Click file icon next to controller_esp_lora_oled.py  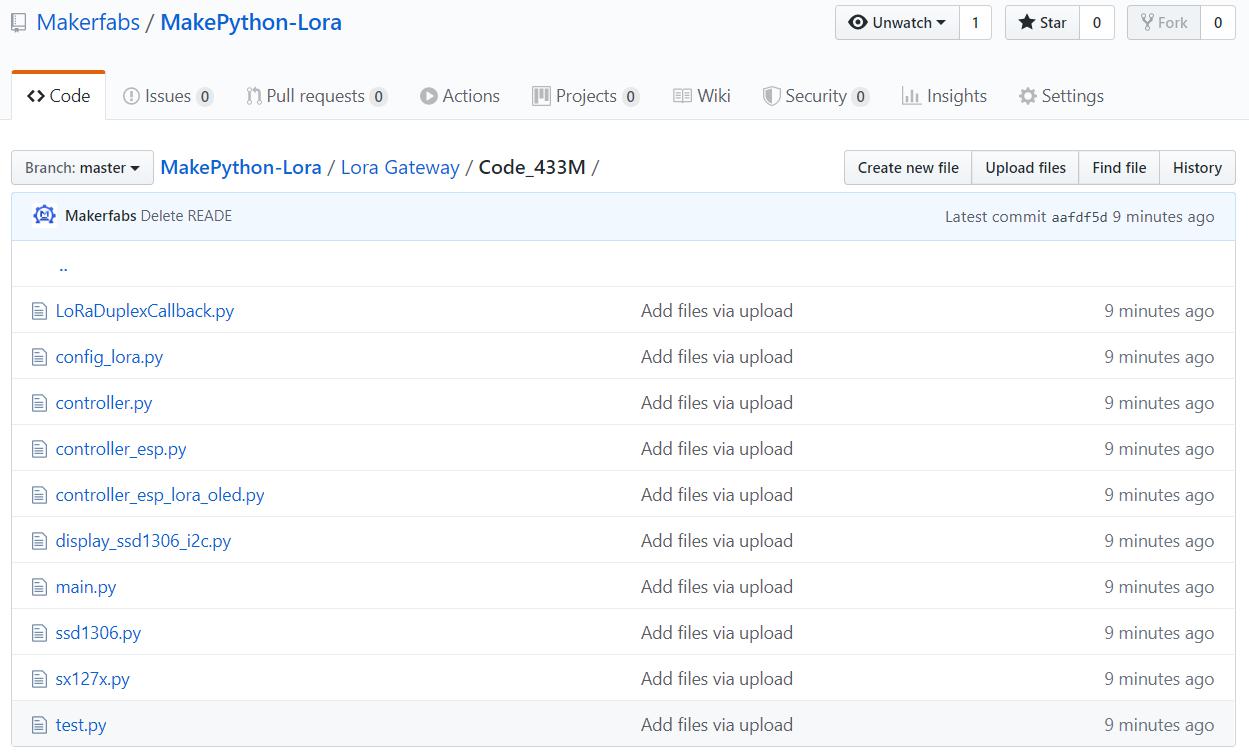(x=39, y=495)
